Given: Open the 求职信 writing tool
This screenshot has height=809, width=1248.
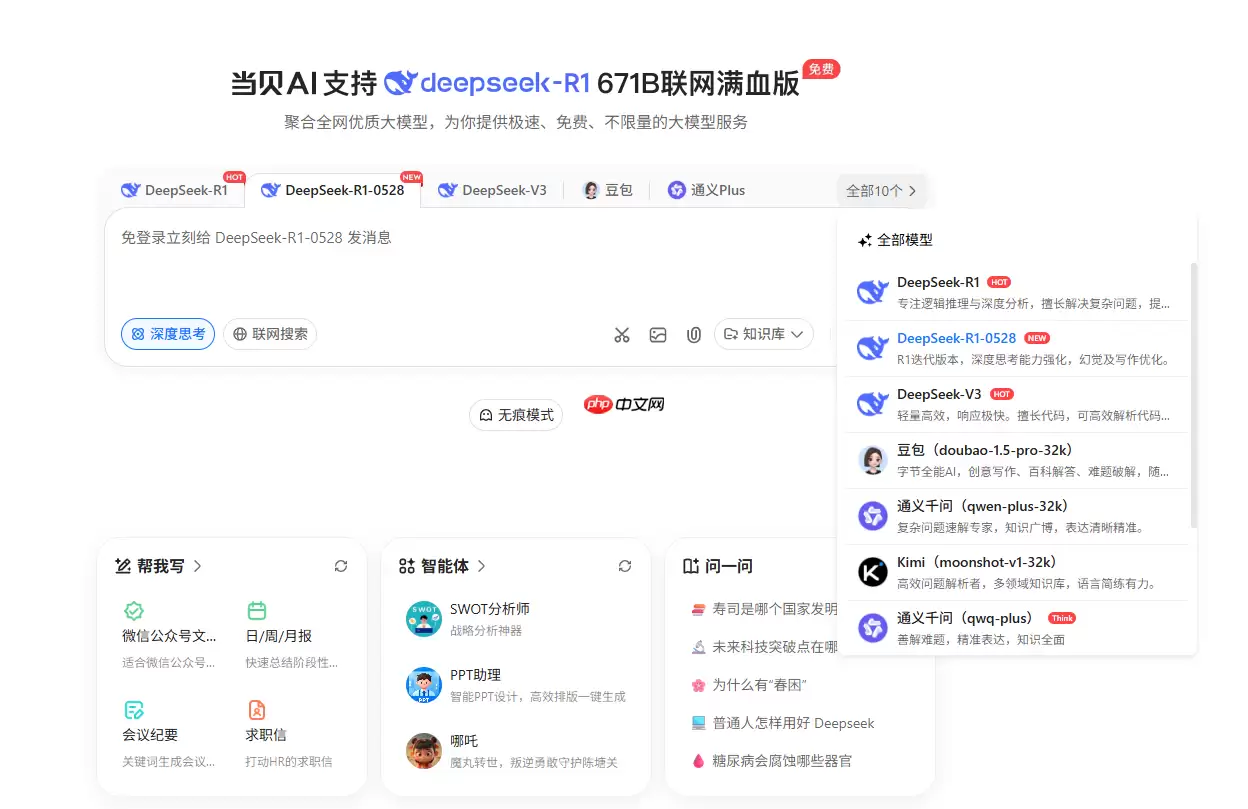Looking at the screenshot, I should 265,735.
